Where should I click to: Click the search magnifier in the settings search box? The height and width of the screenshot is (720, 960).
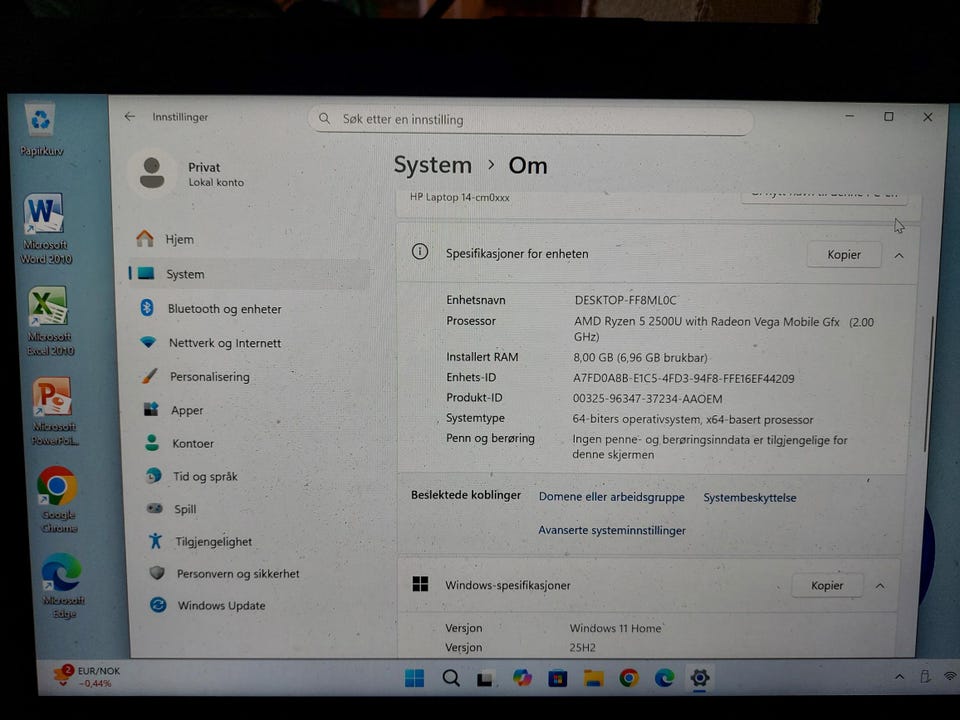pos(324,119)
